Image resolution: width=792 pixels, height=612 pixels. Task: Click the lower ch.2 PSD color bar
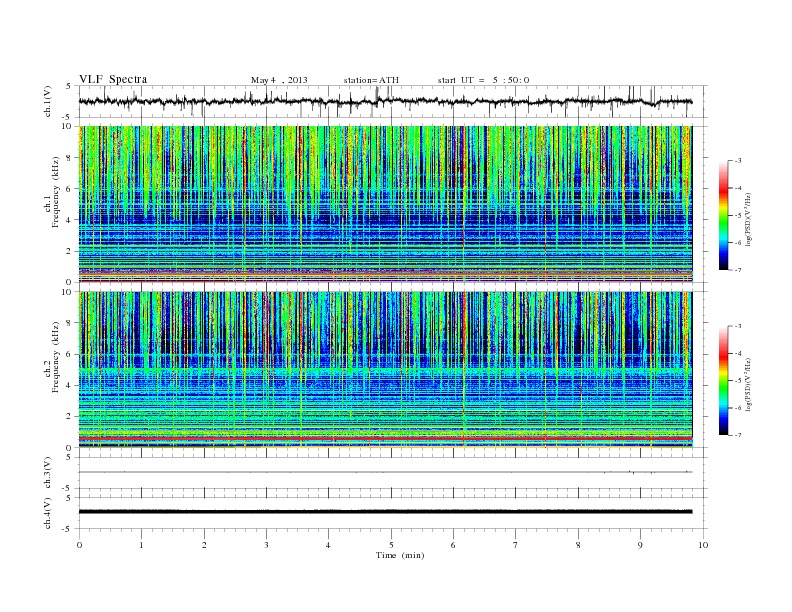pos(723,381)
